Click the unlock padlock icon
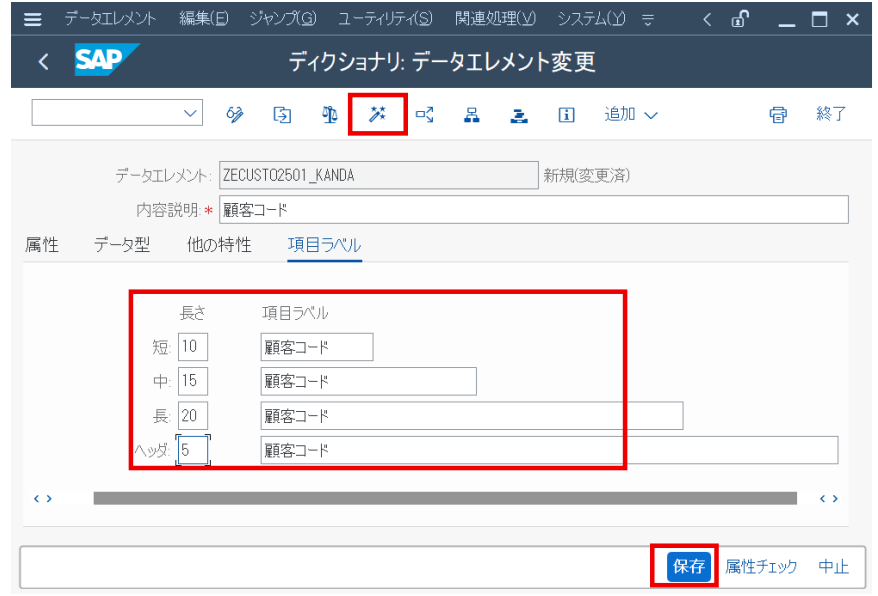The height and width of the screenshot is (596, 878). click(740, 19)
